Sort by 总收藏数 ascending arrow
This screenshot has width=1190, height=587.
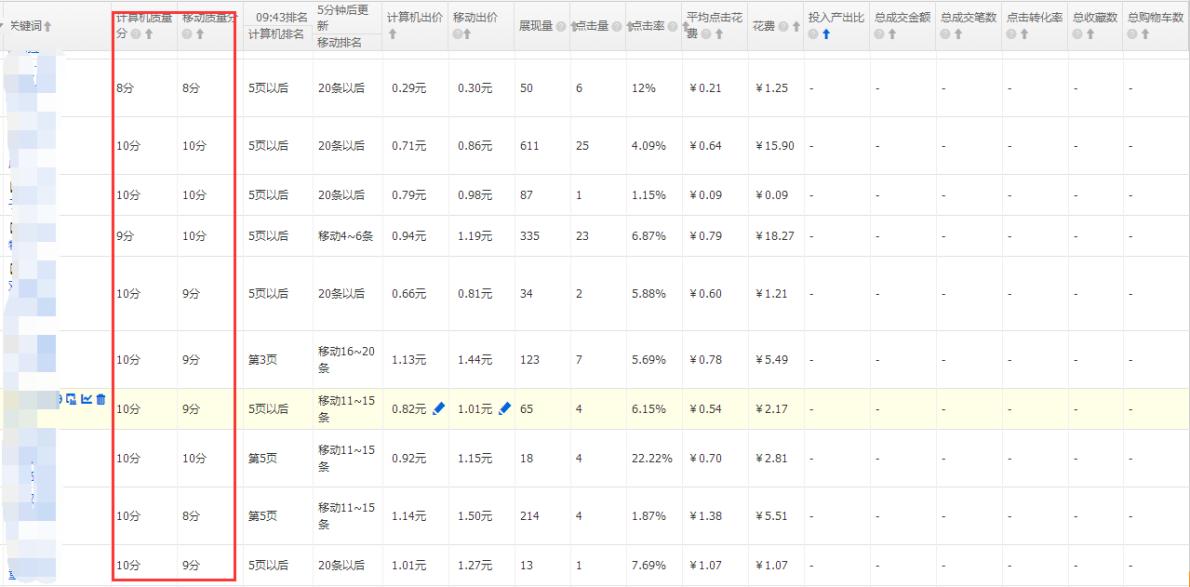(x=1090, y=34)
